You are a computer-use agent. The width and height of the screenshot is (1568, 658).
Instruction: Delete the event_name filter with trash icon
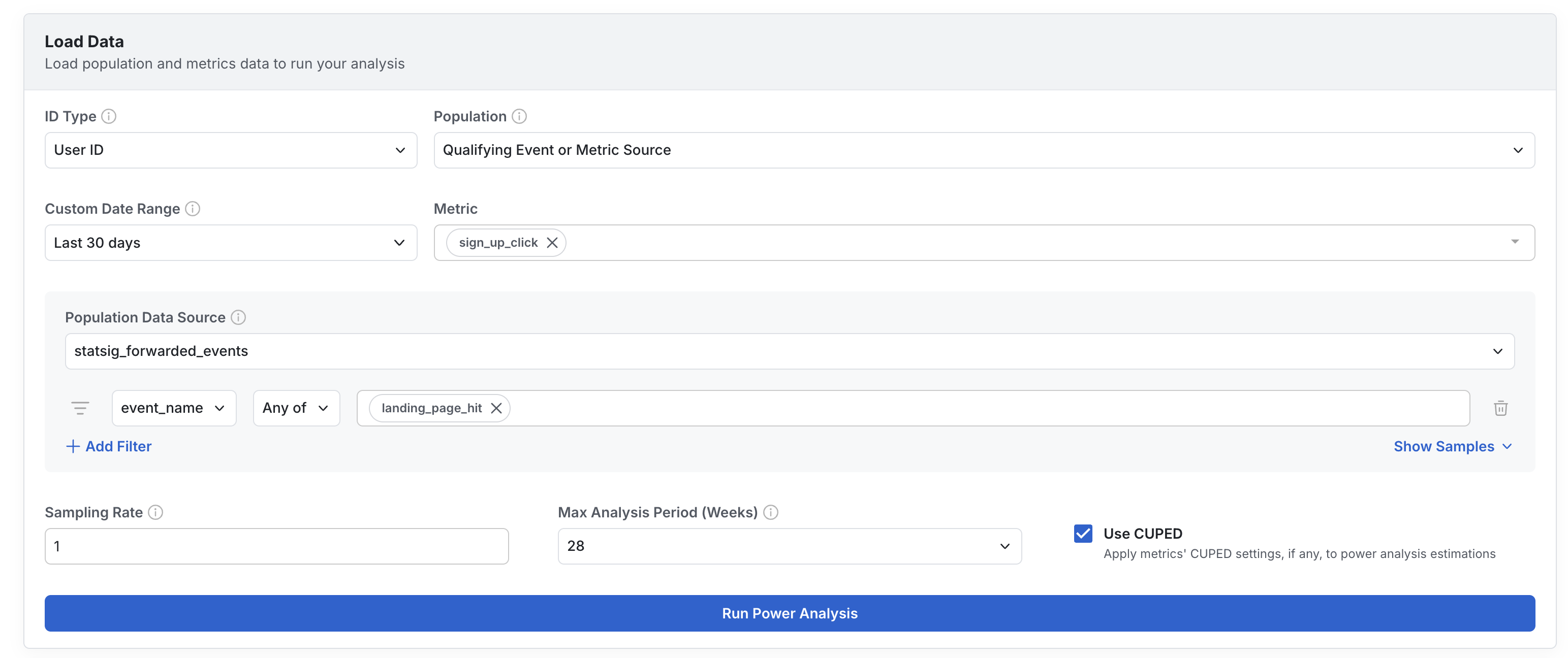tap(1500, 408)
